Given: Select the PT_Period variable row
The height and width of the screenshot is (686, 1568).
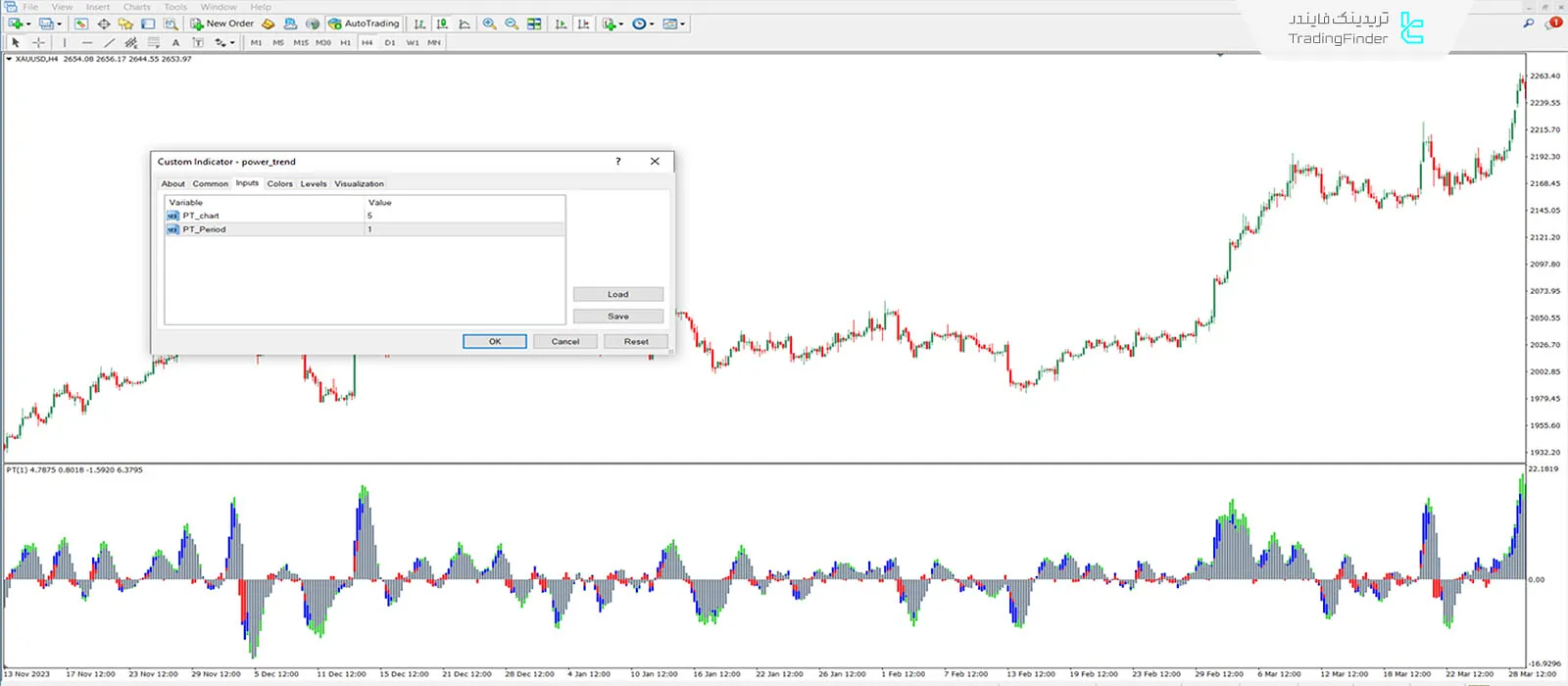Looking at the screenshot, I should click(x=204, y=229).
